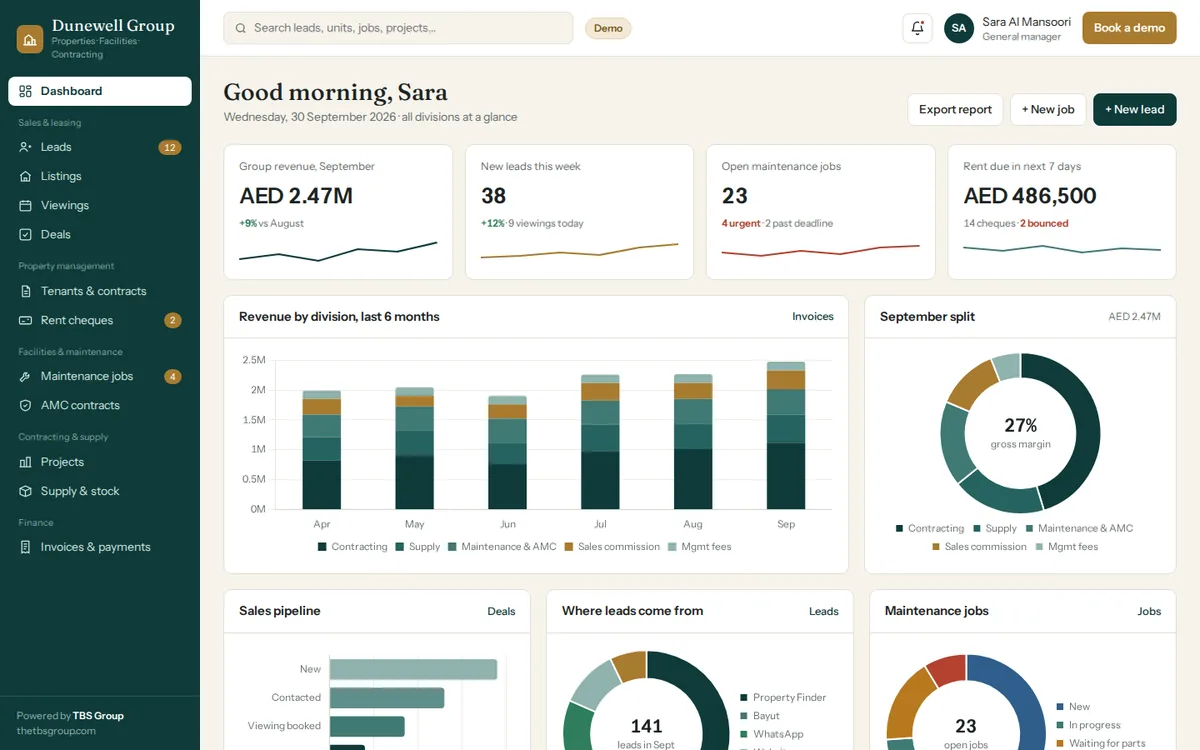
Task: Click the Rent due AED 486,500 card
Action: 1062,212
